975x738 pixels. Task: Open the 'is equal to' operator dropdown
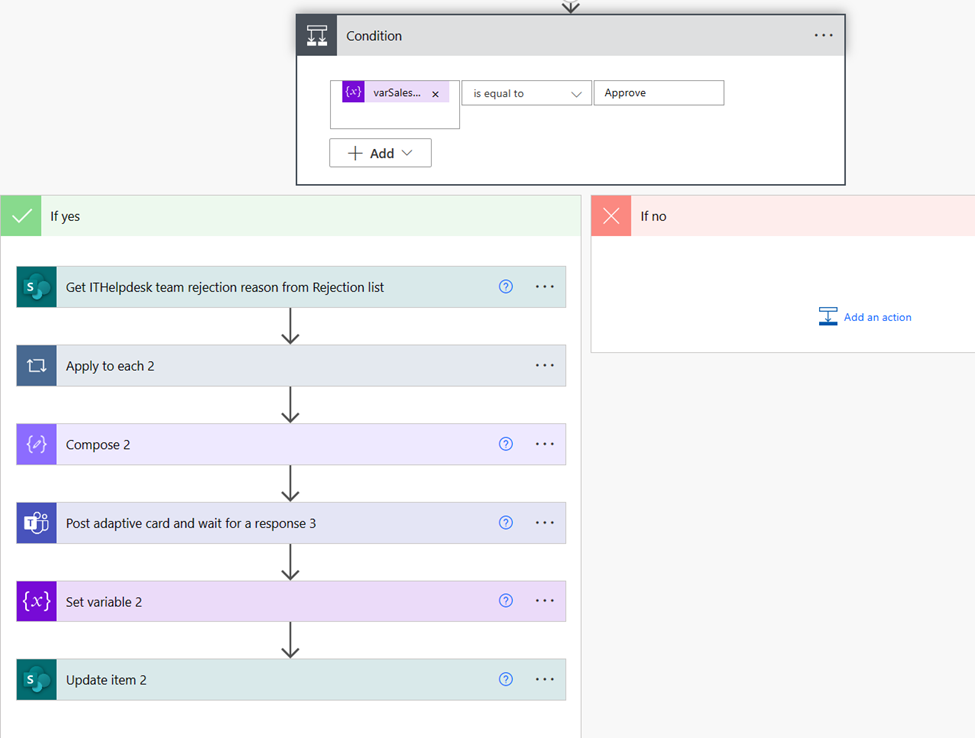526,93
